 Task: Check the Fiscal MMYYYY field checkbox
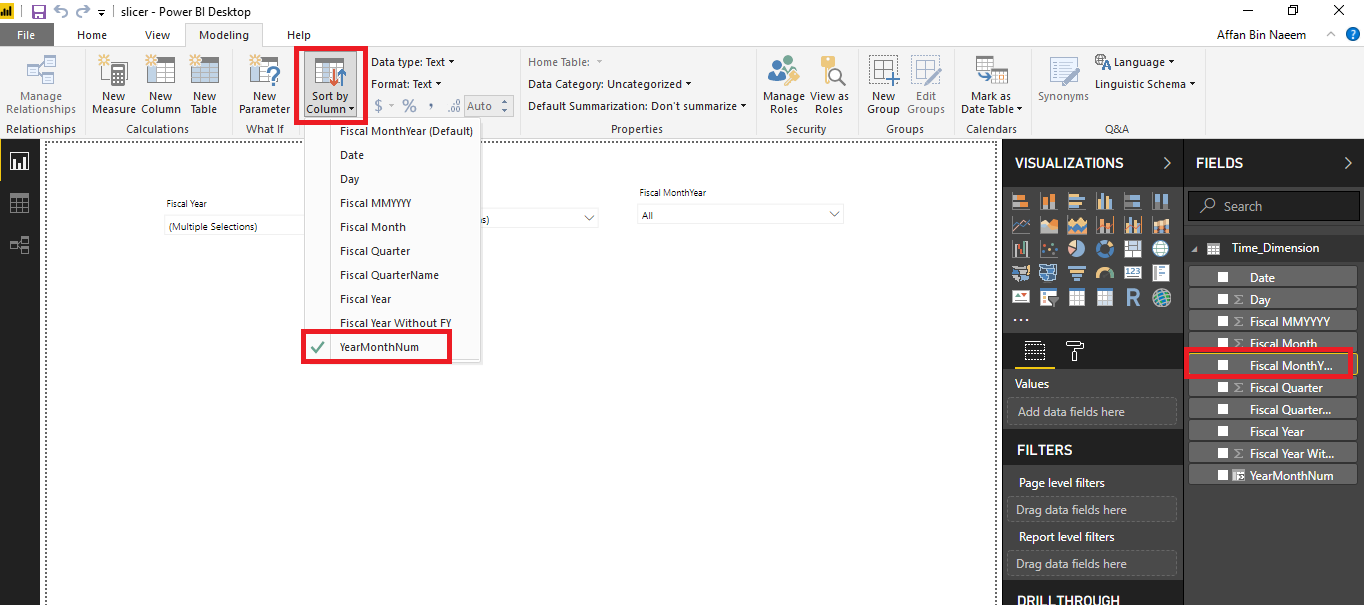1222,322
